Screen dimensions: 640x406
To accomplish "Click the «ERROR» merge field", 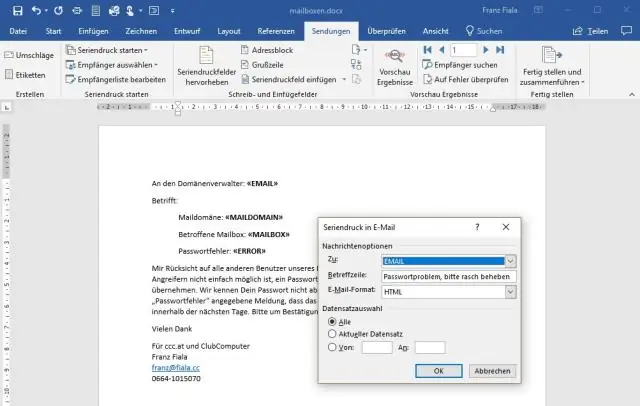I will pos(249,251).
